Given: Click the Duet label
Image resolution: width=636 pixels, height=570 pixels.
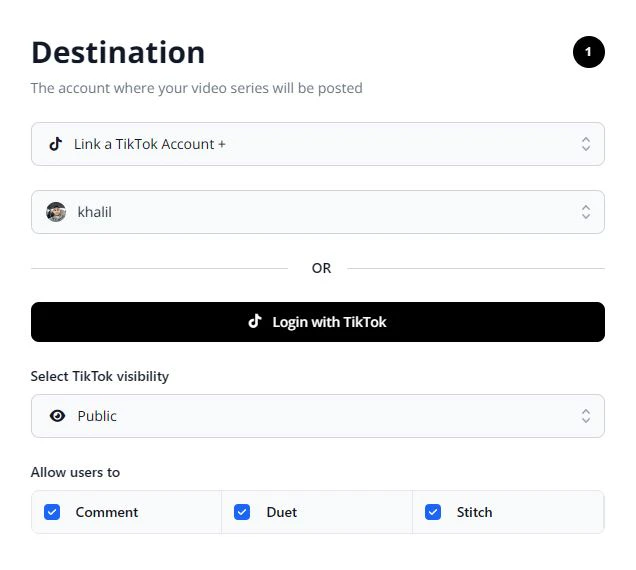Looking at the screenshot, I should 282,512.
